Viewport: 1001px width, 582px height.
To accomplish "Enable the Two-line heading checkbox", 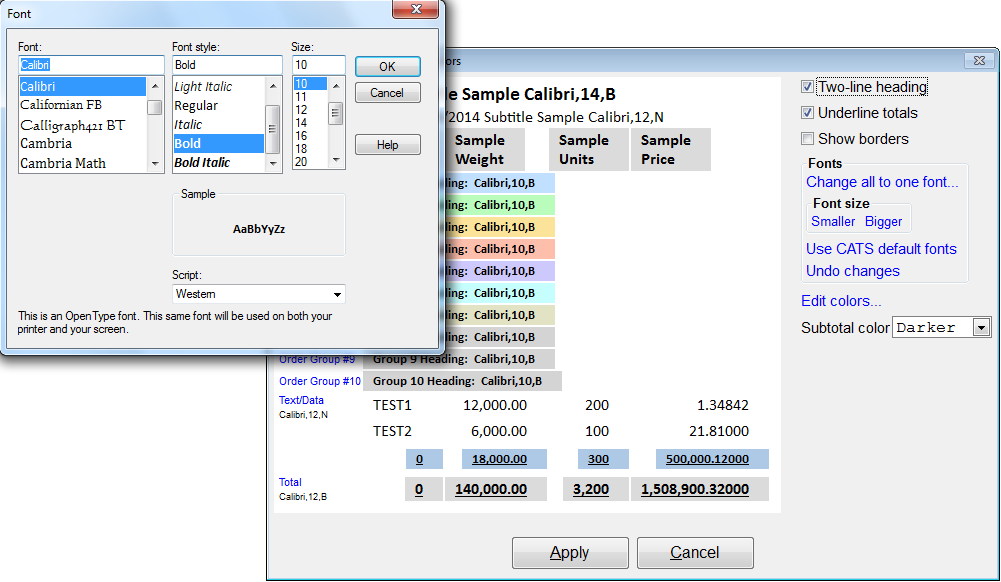I will pos(808,87).
